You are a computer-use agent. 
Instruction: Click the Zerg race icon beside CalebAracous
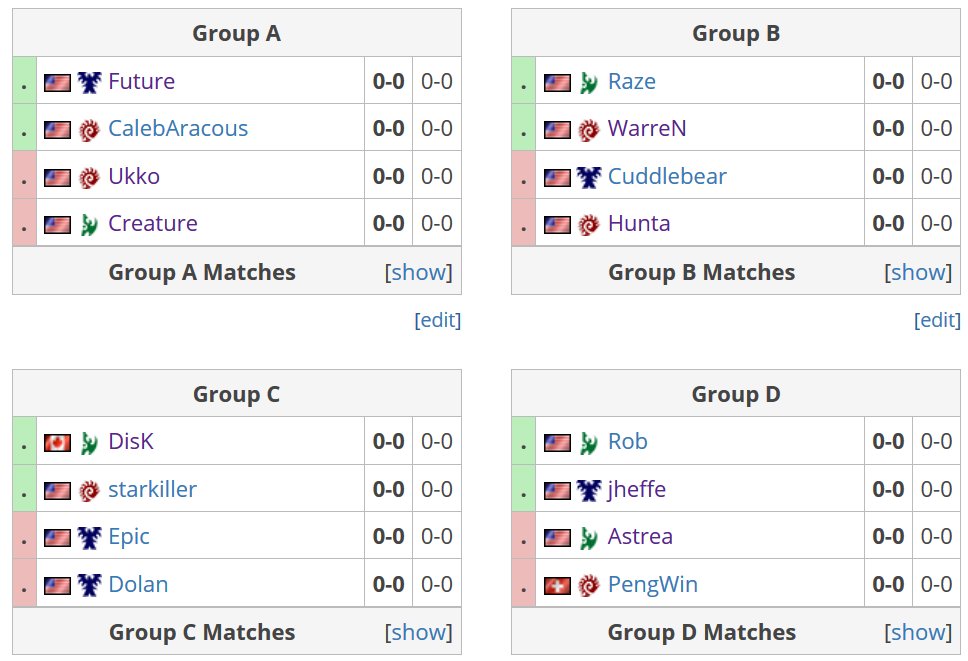89,130
